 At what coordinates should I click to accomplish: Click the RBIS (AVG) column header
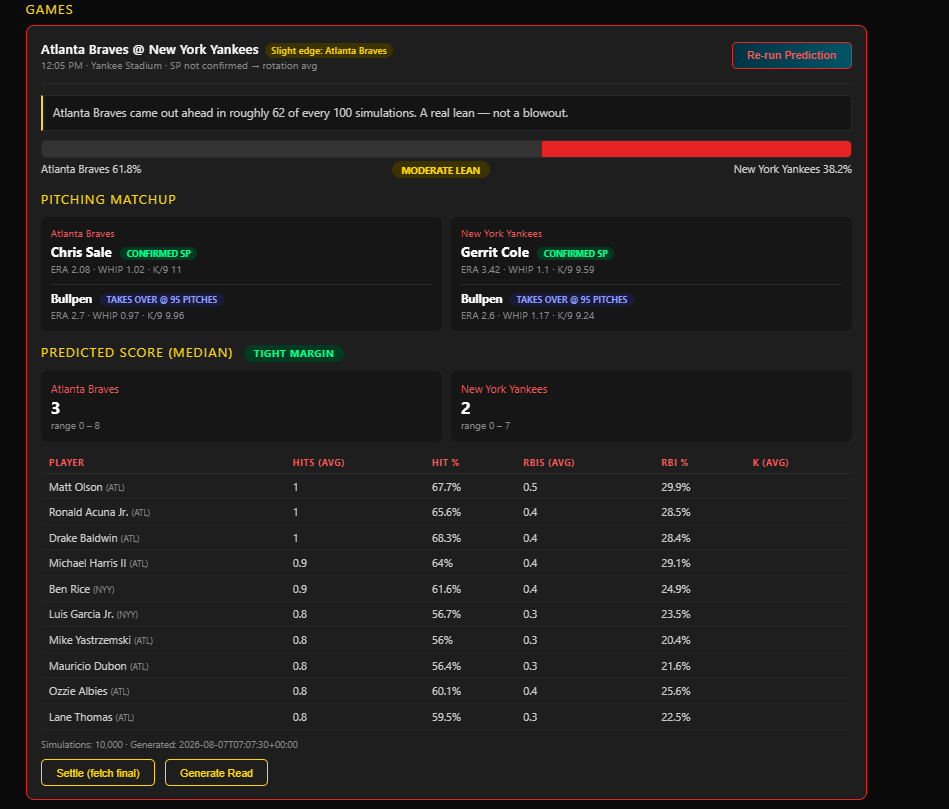549,462
